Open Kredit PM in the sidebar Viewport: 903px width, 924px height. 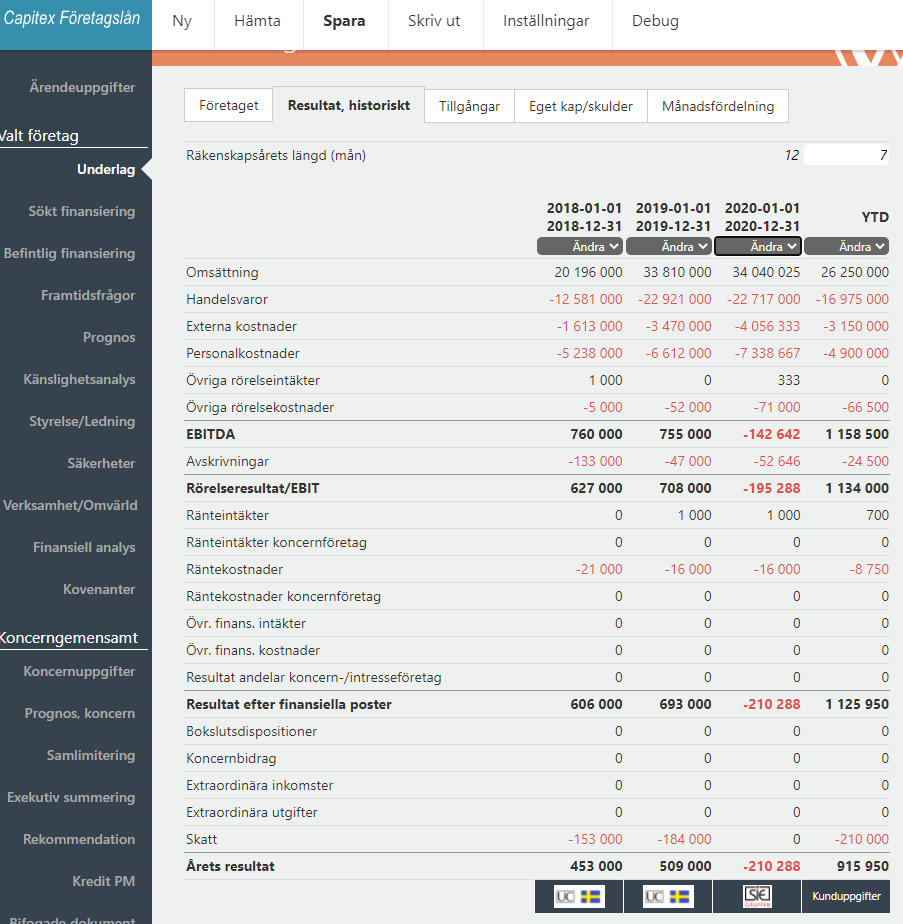pyautogui.click(x=104, y=882)
